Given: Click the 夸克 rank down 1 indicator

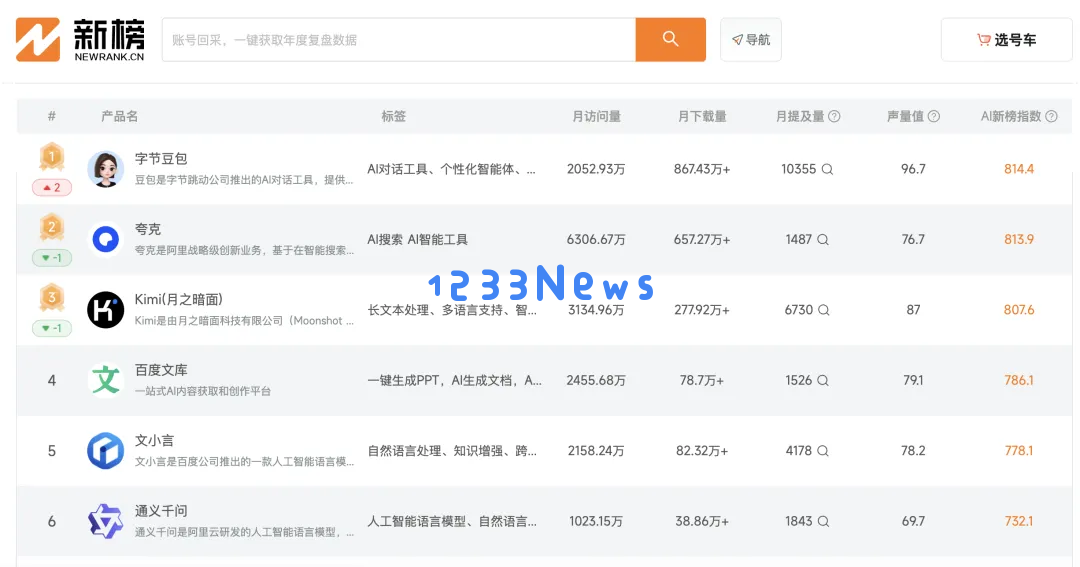Looking at the screenshot, I should (52, 258).
